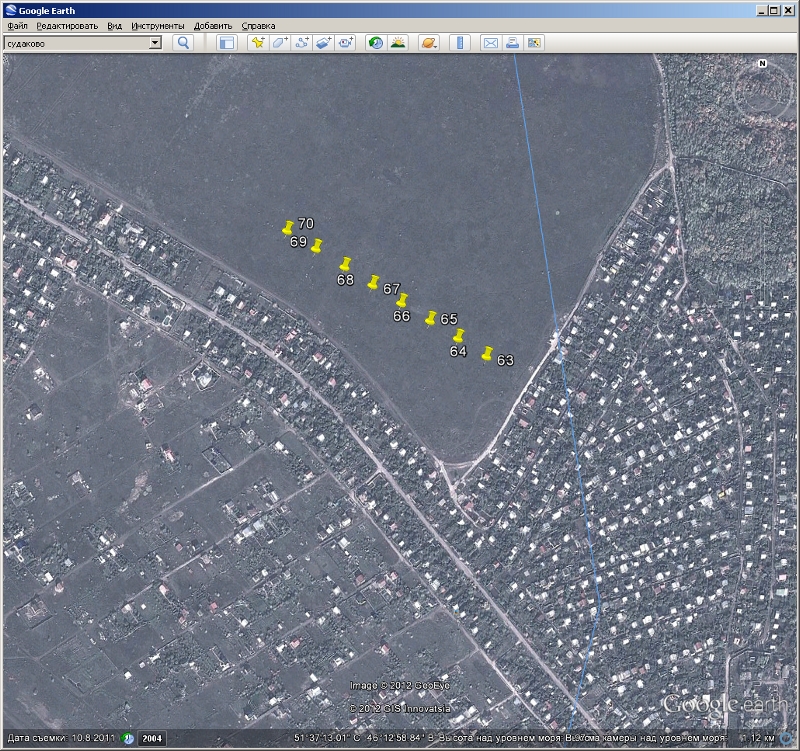Open the Вид menu
Image resolution: width=800 pixels, height=751 pixels.
114,26
